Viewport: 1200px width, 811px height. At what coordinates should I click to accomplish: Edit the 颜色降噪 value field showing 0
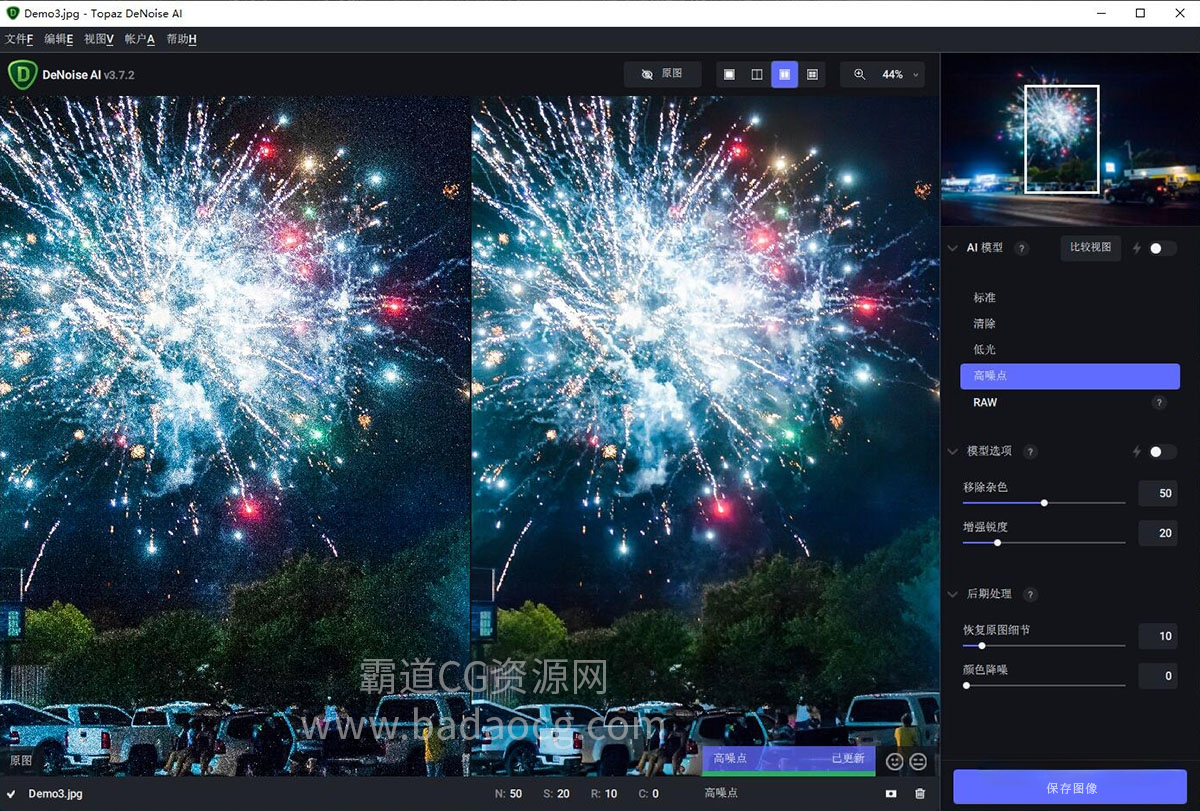1158,676
